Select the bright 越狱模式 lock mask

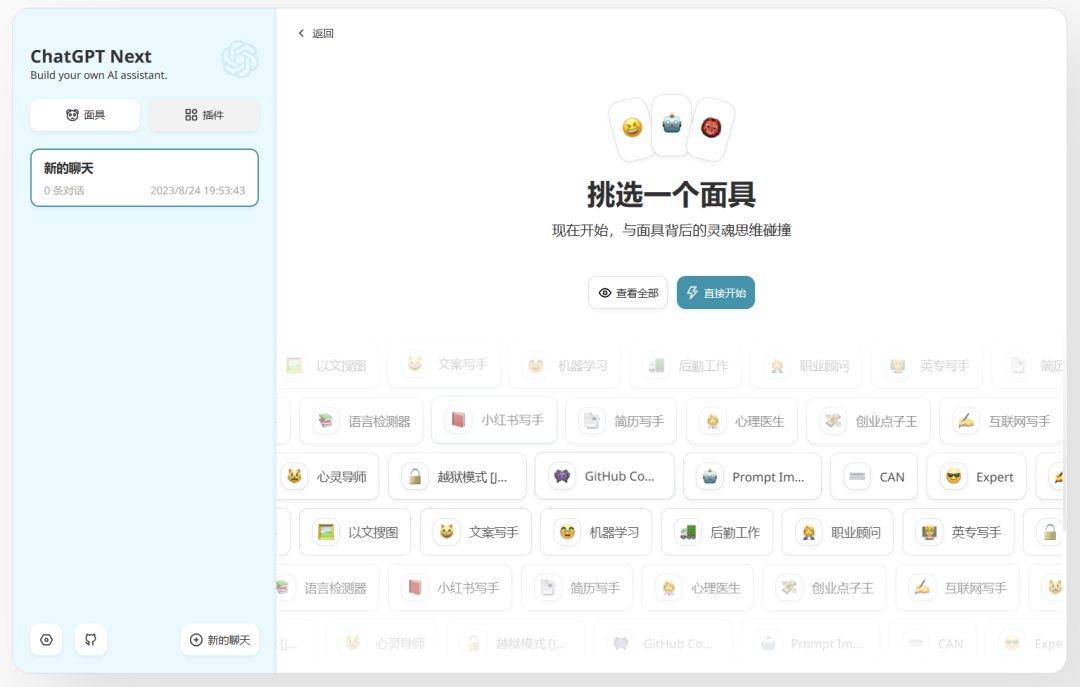[x=457, y=477]
